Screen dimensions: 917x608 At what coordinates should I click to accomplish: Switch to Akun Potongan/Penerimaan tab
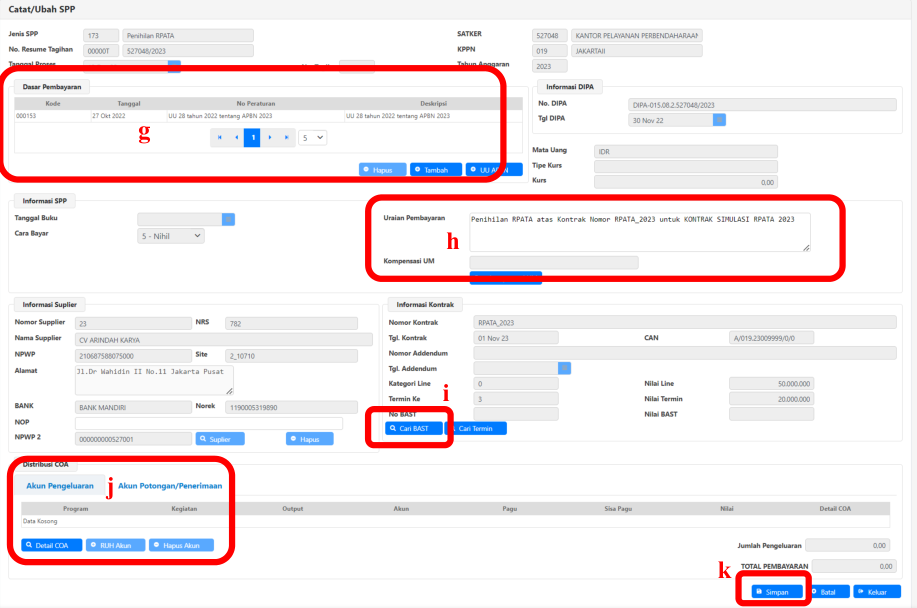[170, 486]
